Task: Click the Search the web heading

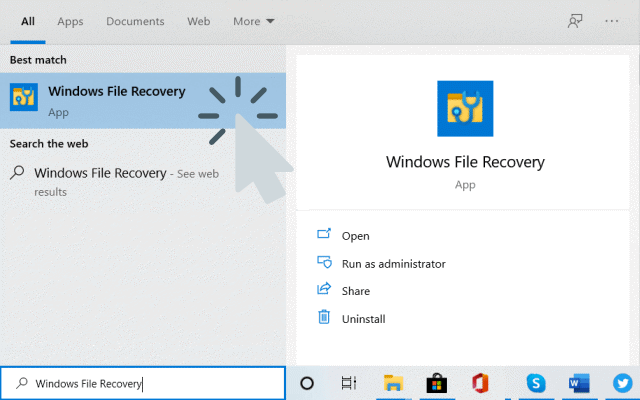Action: [49, 144]
